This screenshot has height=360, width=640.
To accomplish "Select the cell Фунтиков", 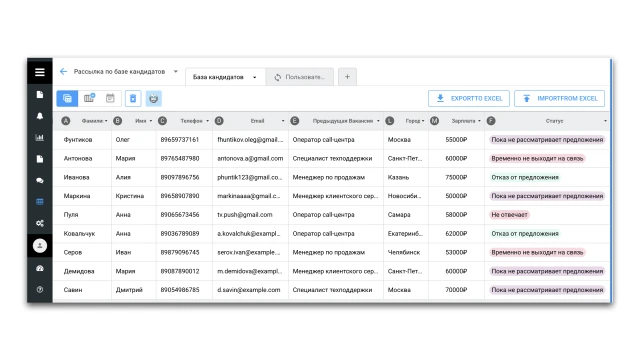I will (x=82, y=140).
